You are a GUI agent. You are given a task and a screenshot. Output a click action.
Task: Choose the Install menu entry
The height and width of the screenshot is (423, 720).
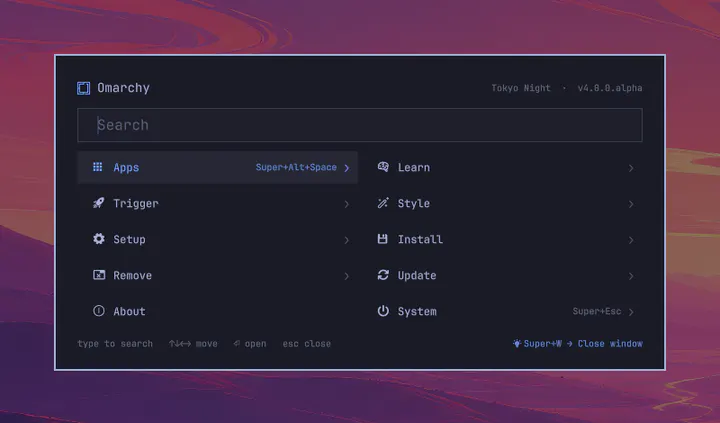pos(502,239)
